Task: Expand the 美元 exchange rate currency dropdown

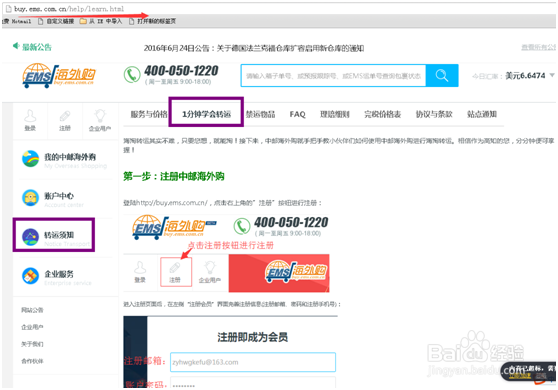Action: [552, 75]
